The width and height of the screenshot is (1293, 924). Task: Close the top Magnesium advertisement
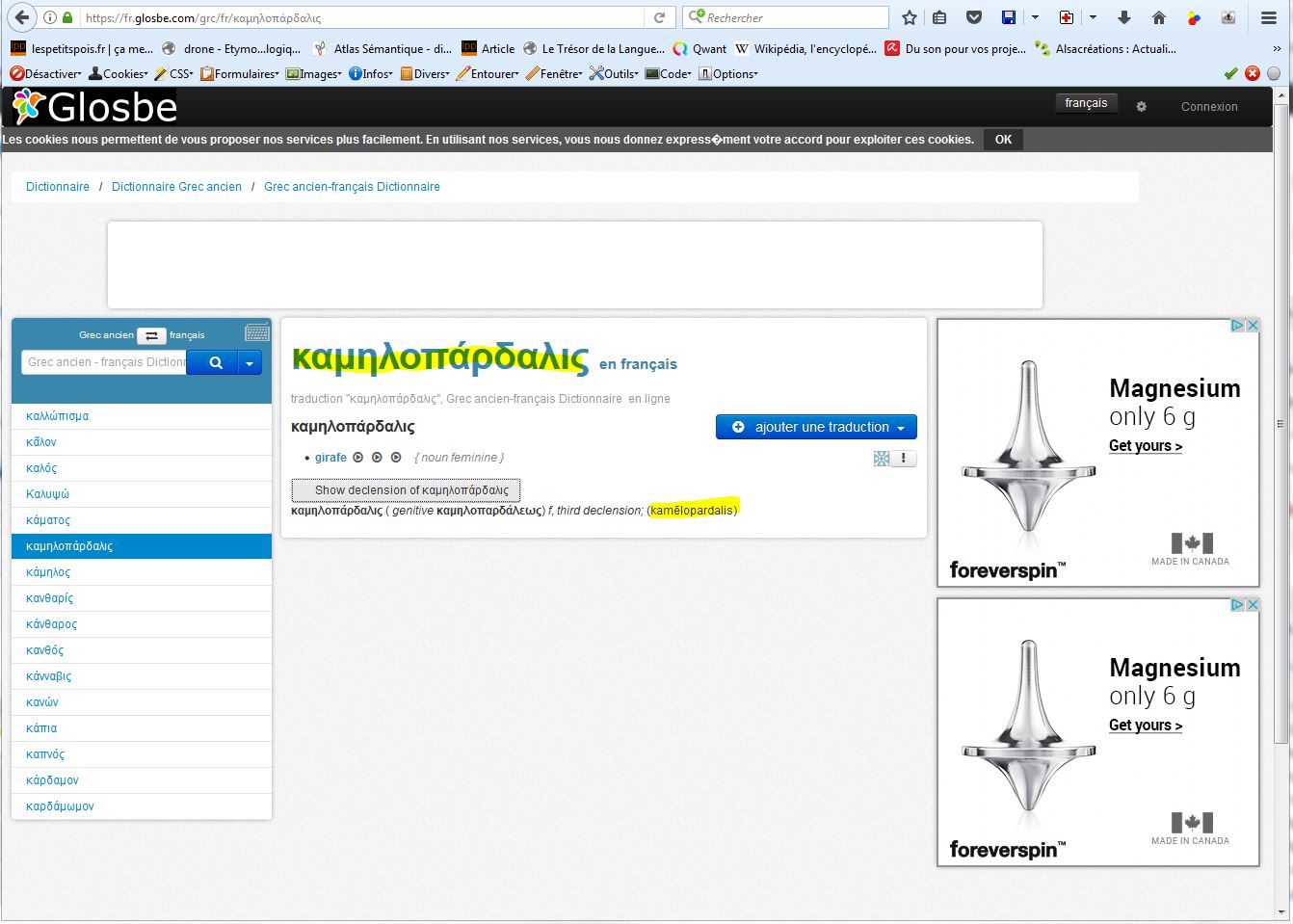1253,326
